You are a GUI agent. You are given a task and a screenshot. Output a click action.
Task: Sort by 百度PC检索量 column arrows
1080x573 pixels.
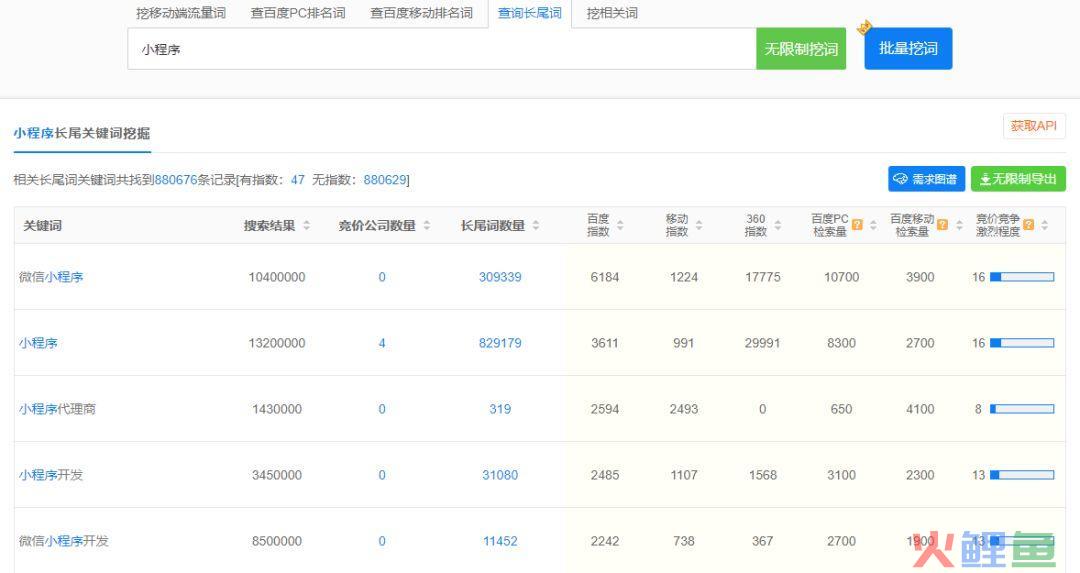pos(873,225)
